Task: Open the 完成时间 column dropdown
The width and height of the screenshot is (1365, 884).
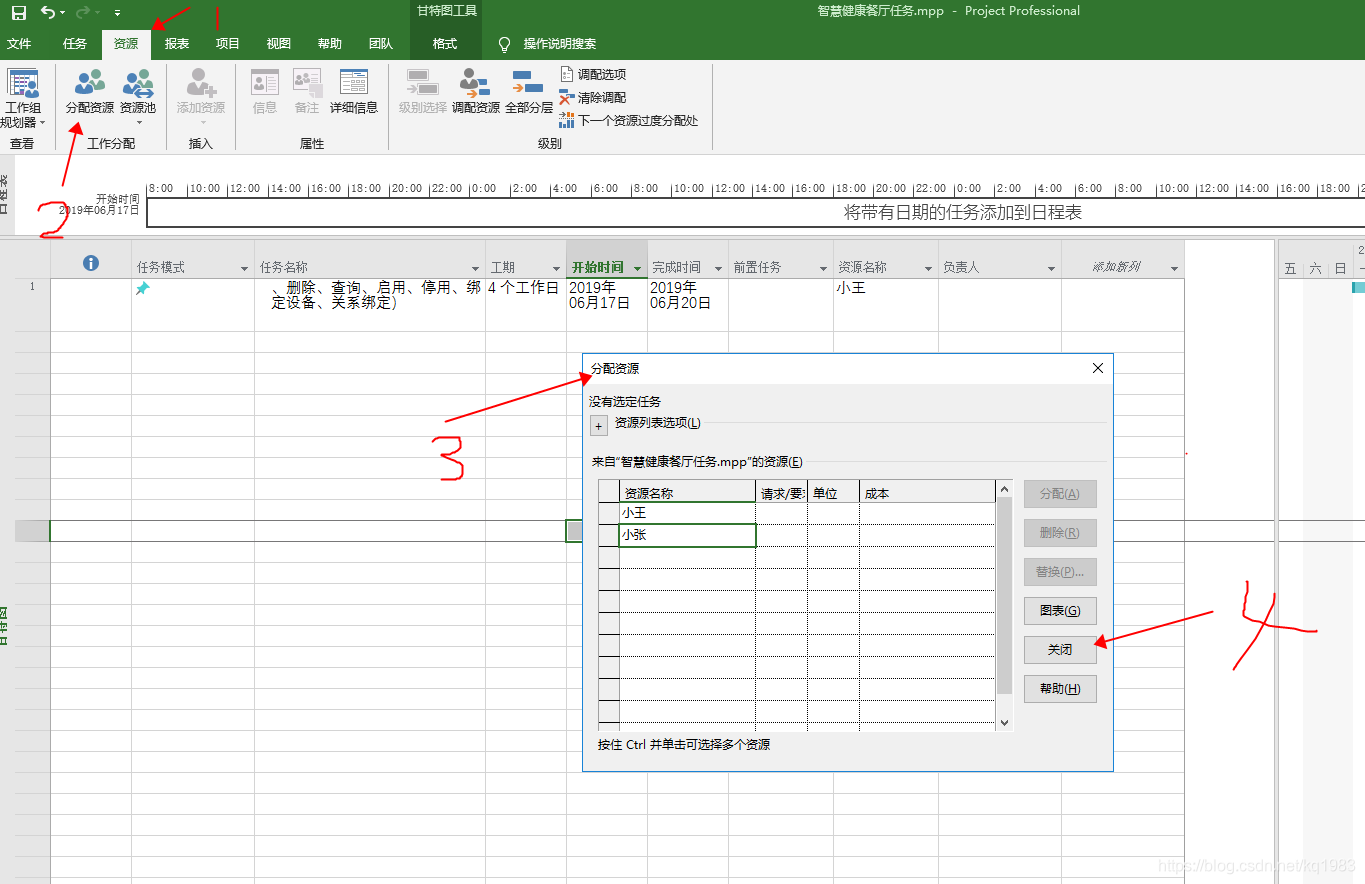Action: pyautogui.click(x=719, y=268)
